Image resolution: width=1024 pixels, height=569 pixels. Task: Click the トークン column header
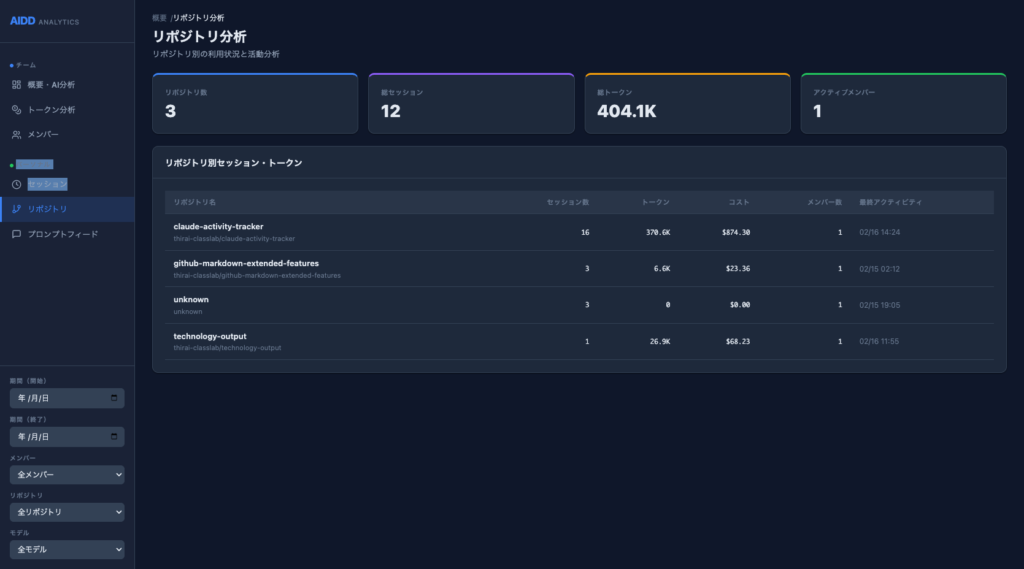coord(655,202)
